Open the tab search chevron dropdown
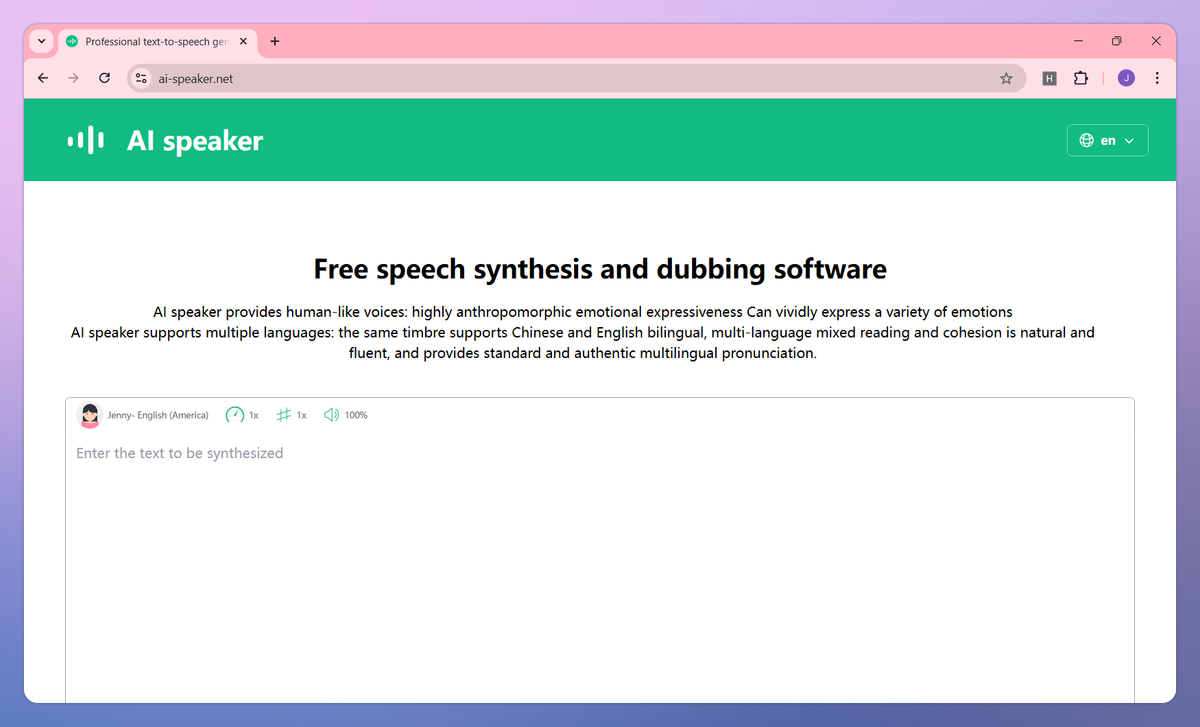 click(x=41, y=42)
